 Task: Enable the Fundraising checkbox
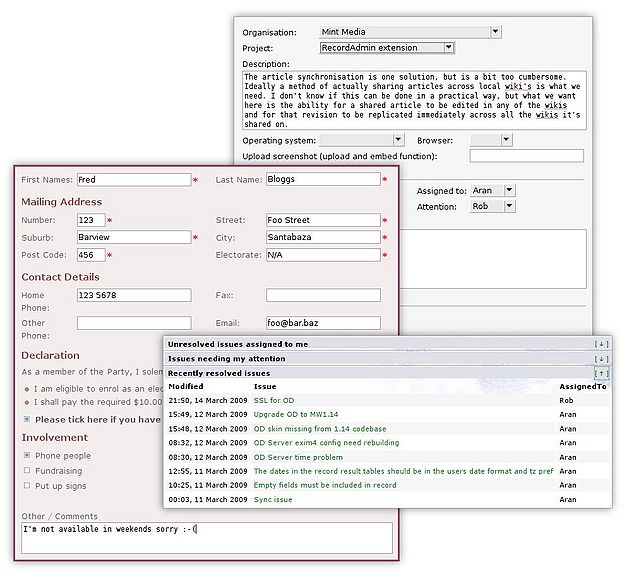[27, 470]
